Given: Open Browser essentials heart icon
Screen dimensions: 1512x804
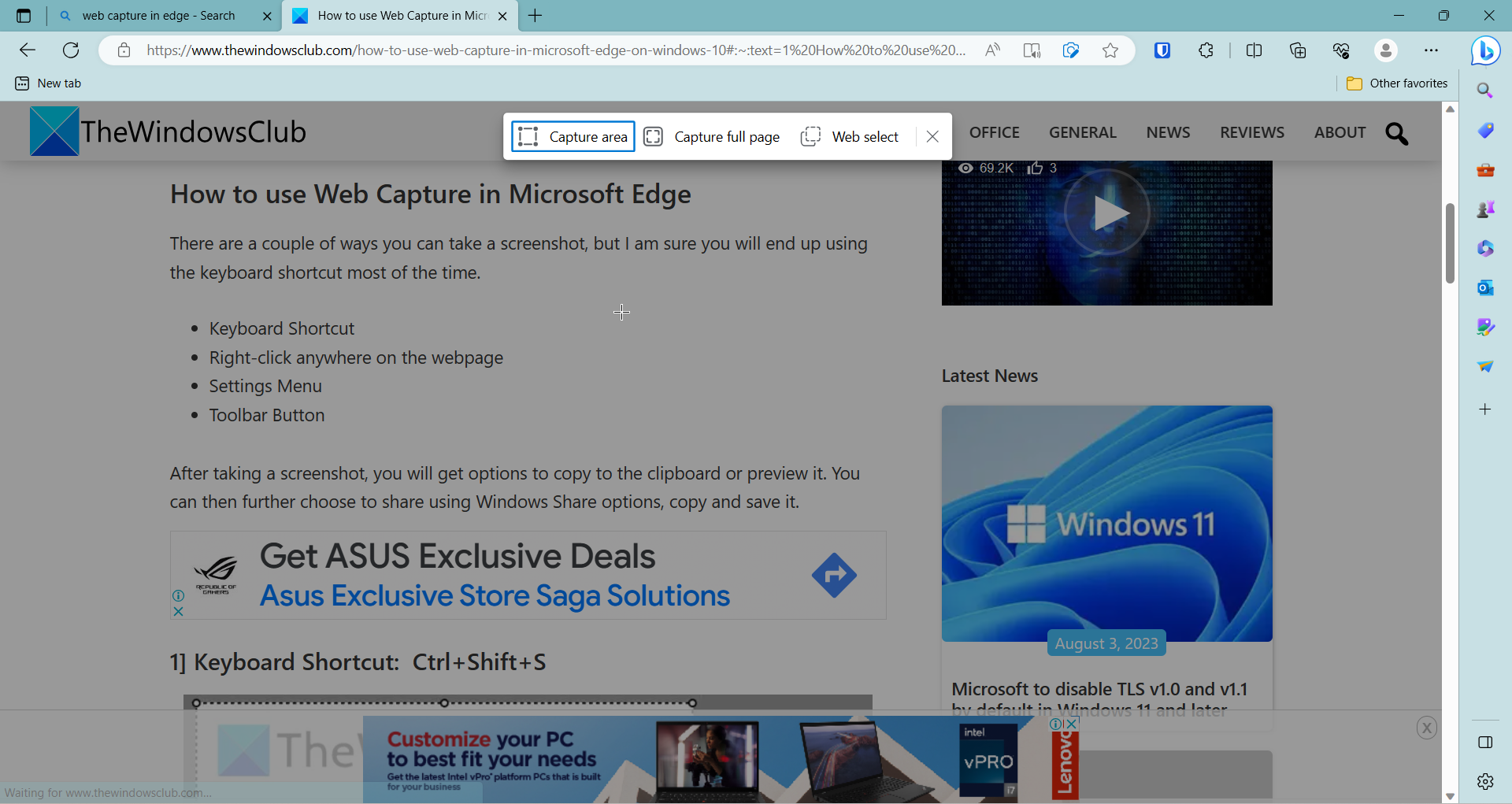Looking at the screenshot, I should click(x=1341, y=50).
